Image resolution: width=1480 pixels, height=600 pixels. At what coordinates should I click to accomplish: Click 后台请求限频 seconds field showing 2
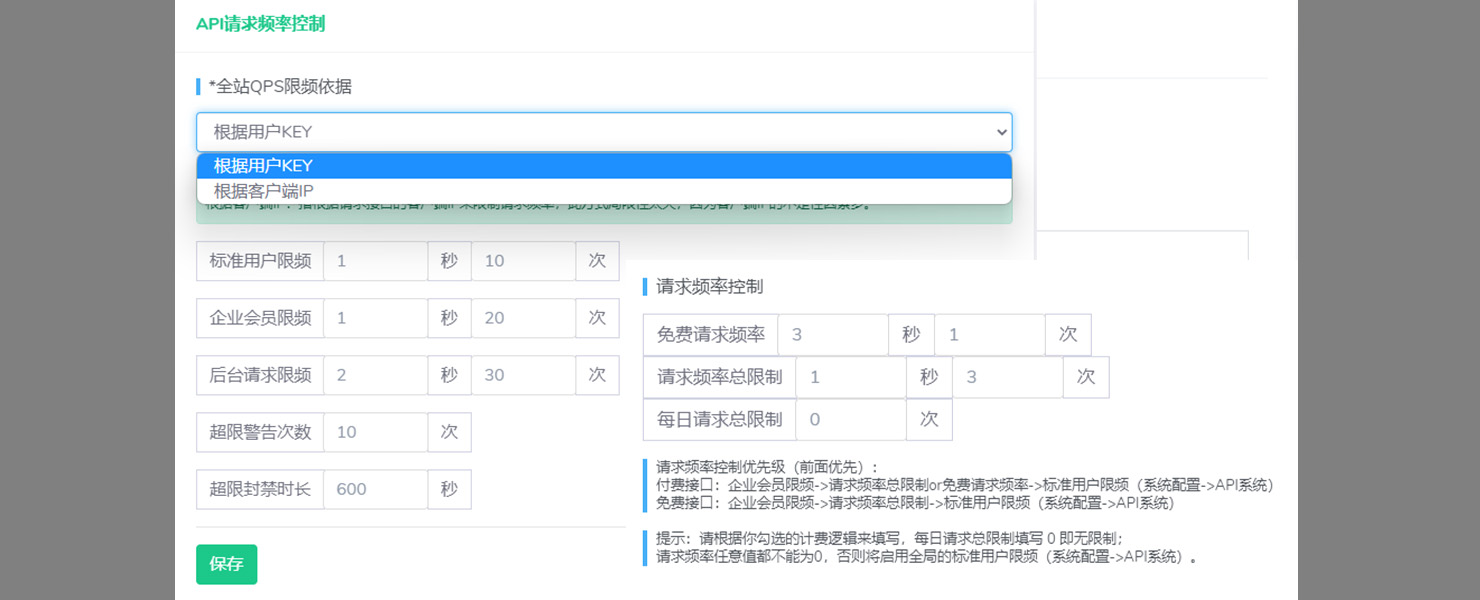375,375
